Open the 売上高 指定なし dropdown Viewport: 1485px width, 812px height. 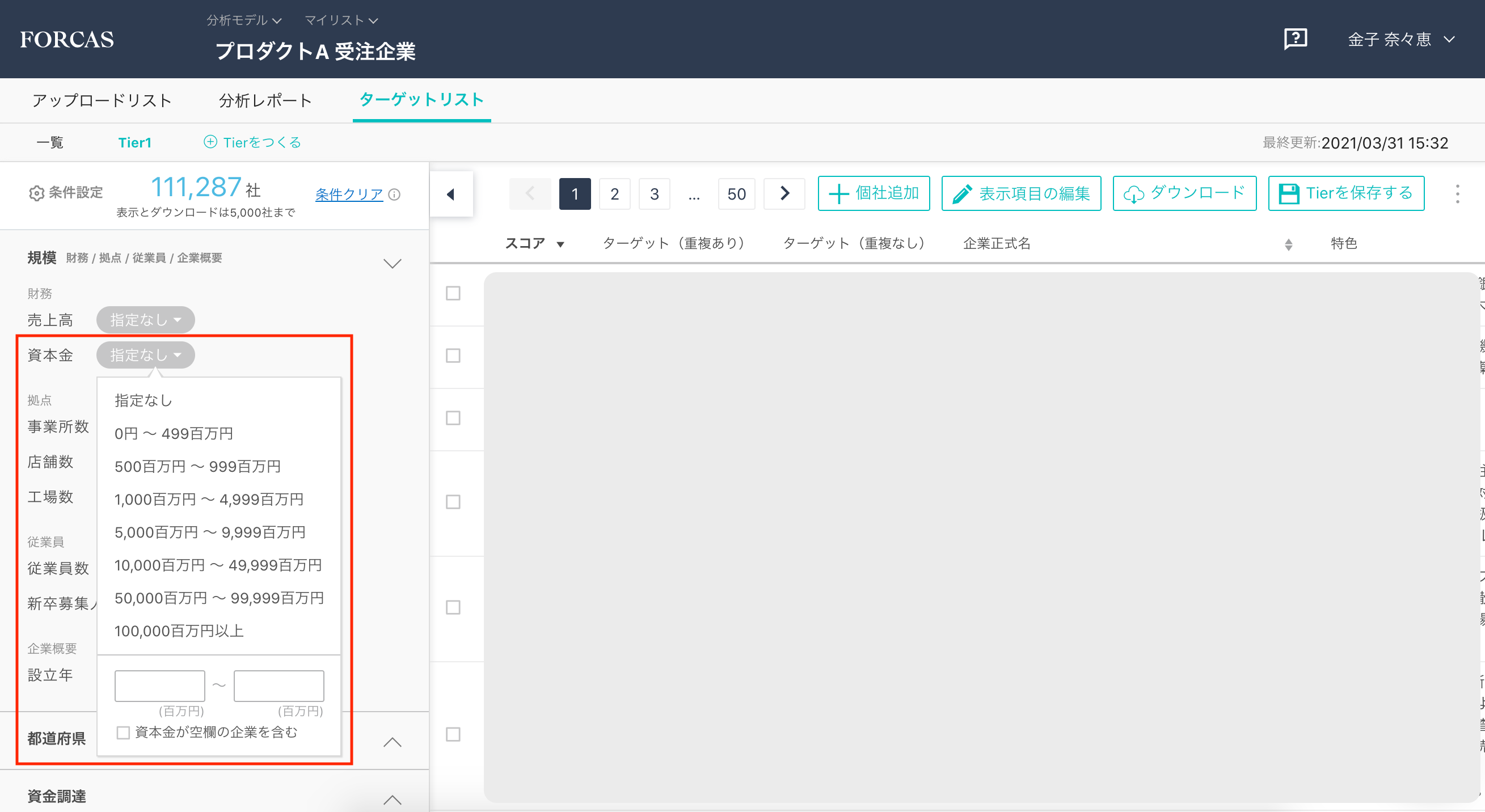[x=145, y=320]
